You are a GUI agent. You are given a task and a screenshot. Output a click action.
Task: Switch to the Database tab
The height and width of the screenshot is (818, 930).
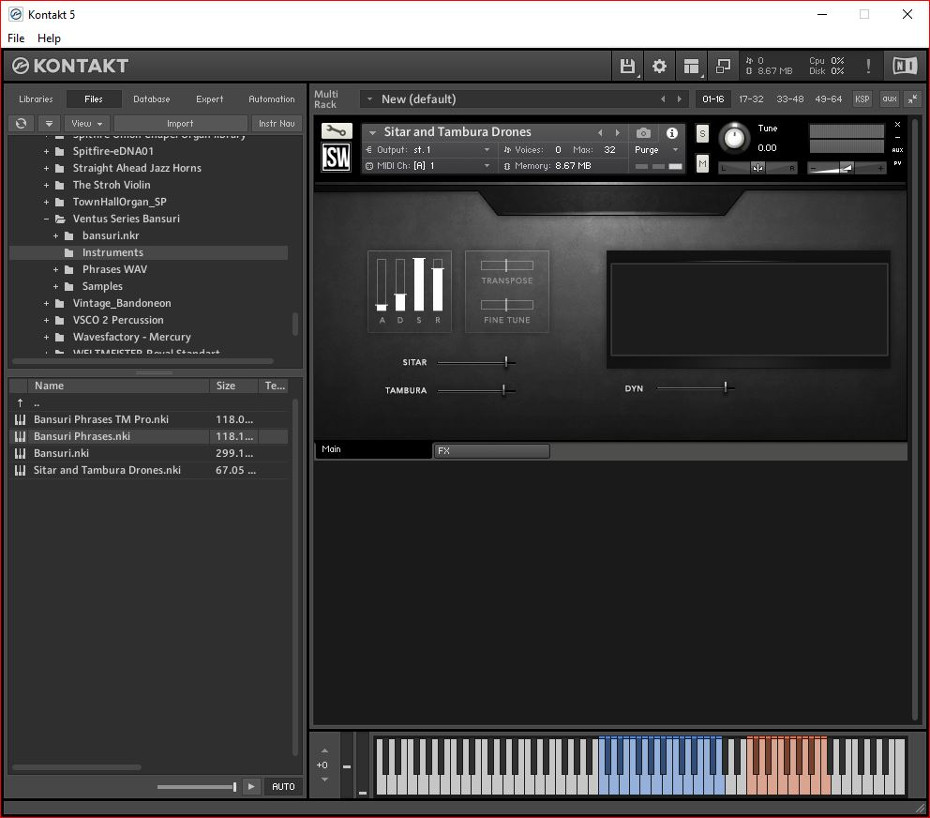pos(151,99)
